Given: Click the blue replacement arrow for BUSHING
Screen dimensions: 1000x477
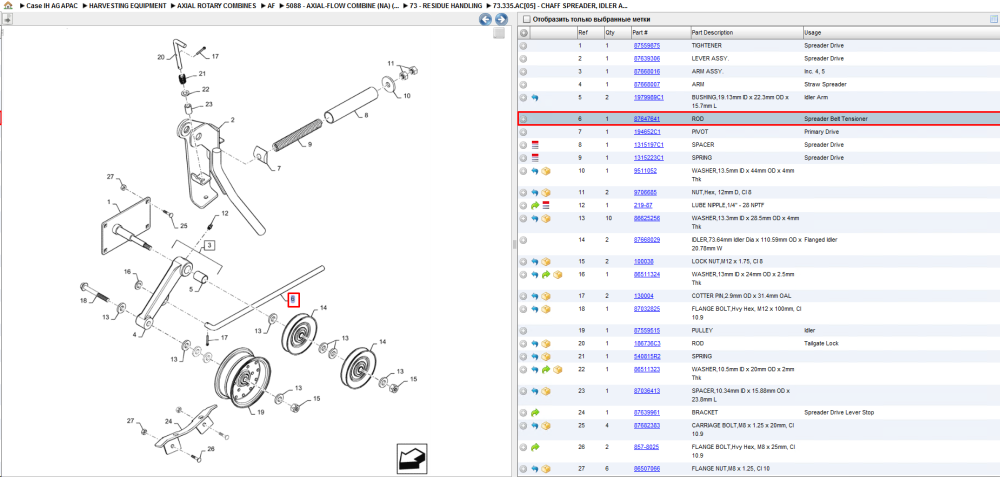Looking at the screenshot, I should click(x=535, y=98).
